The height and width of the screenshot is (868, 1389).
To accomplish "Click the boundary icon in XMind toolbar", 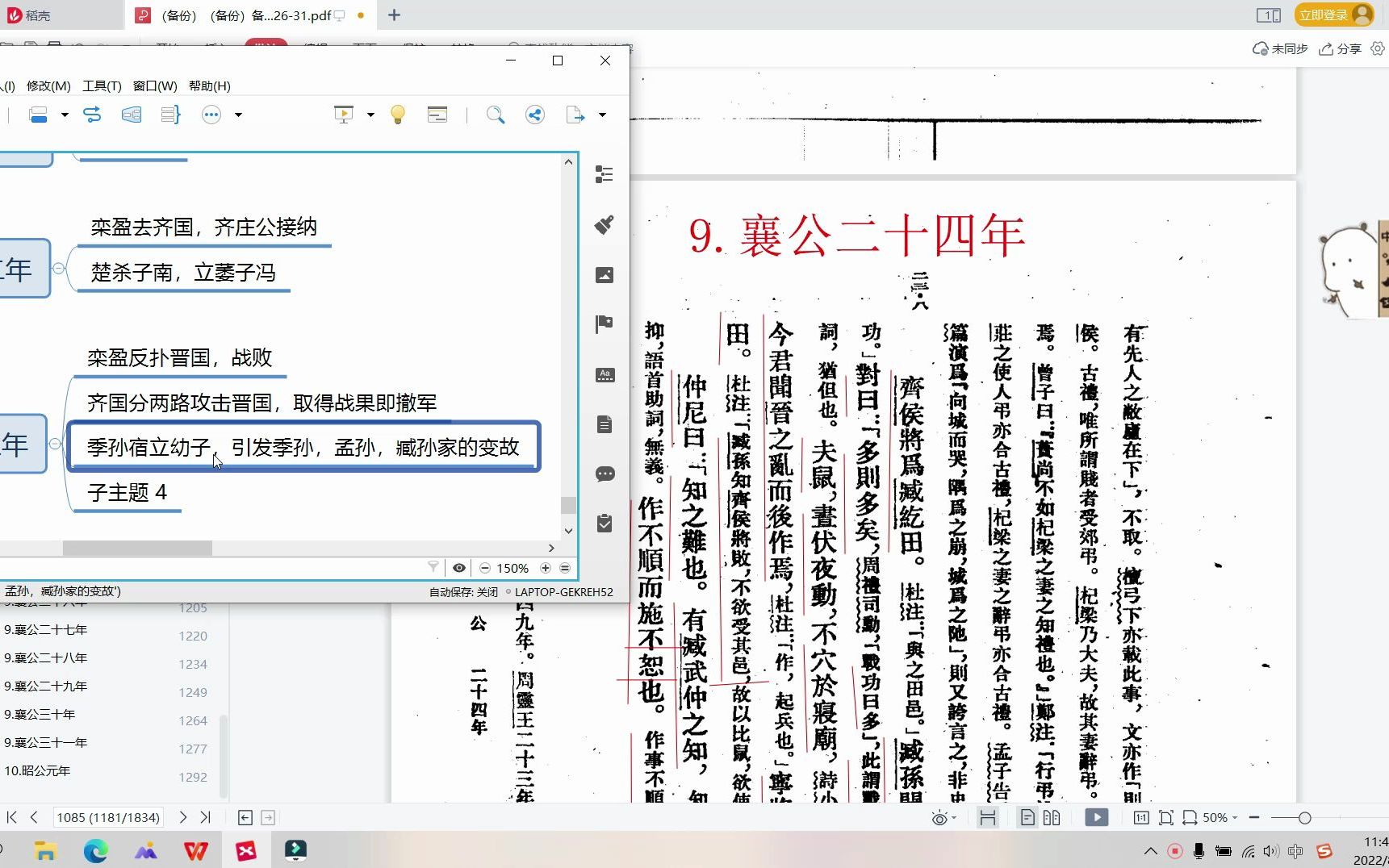I will (x=132, y=115).
